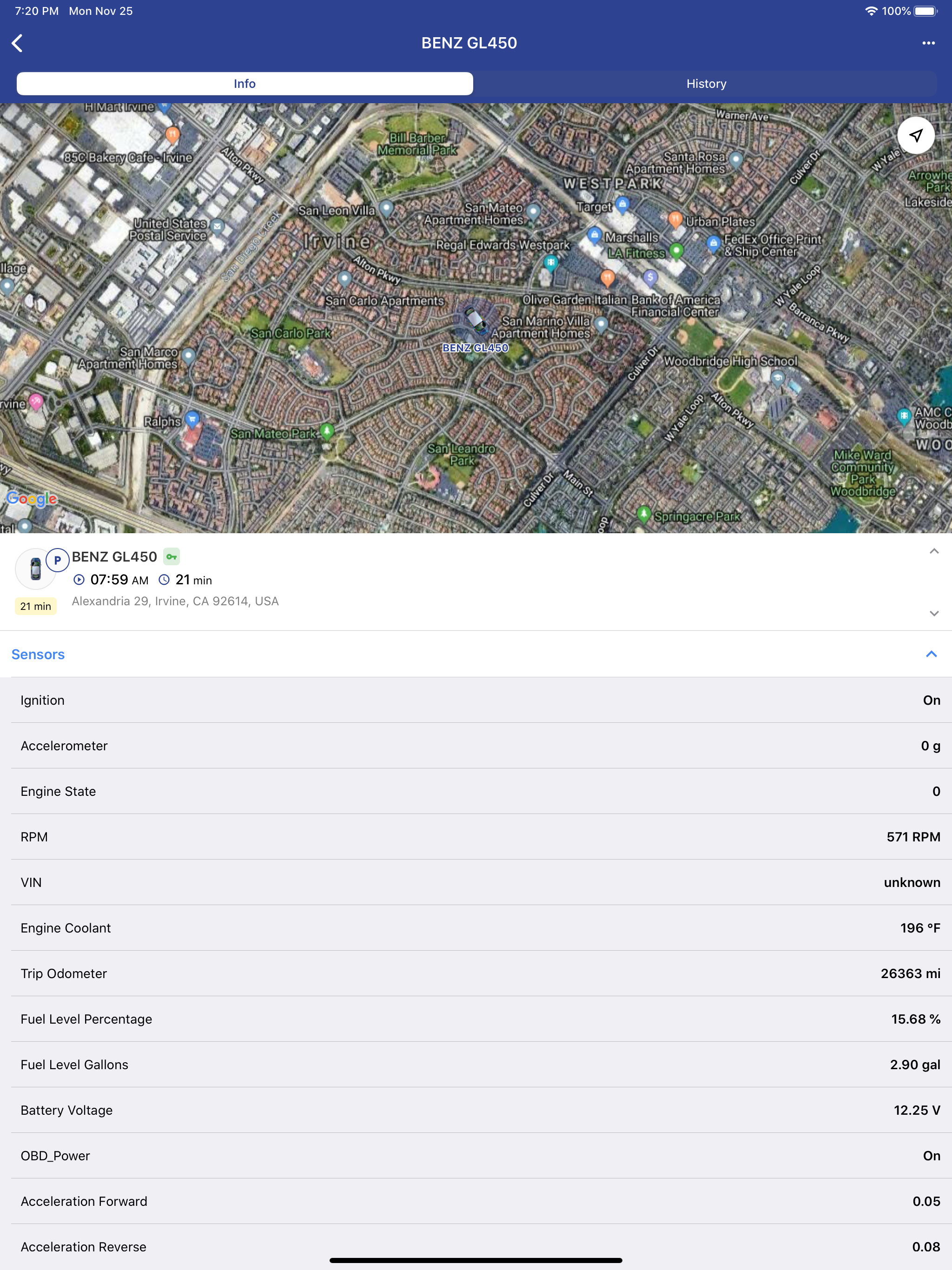Select the Ignition sensor row label
952x1270 pixels.
[x=42, y=701]
